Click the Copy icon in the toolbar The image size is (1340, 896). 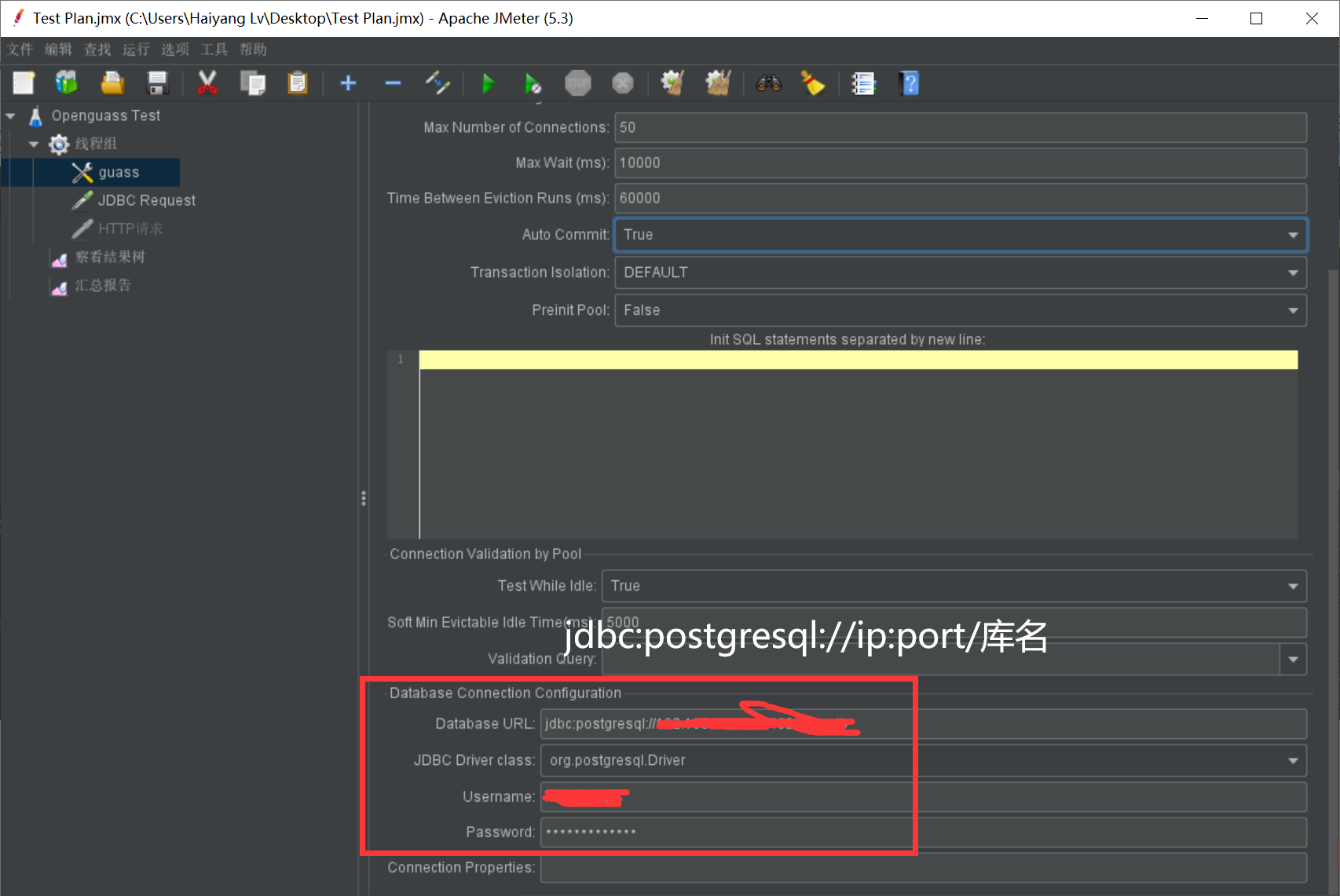coord(253,82)
